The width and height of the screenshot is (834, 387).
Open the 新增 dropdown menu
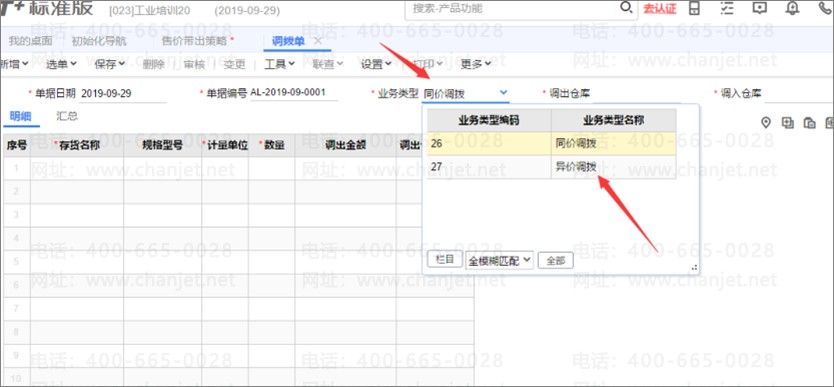14,64
